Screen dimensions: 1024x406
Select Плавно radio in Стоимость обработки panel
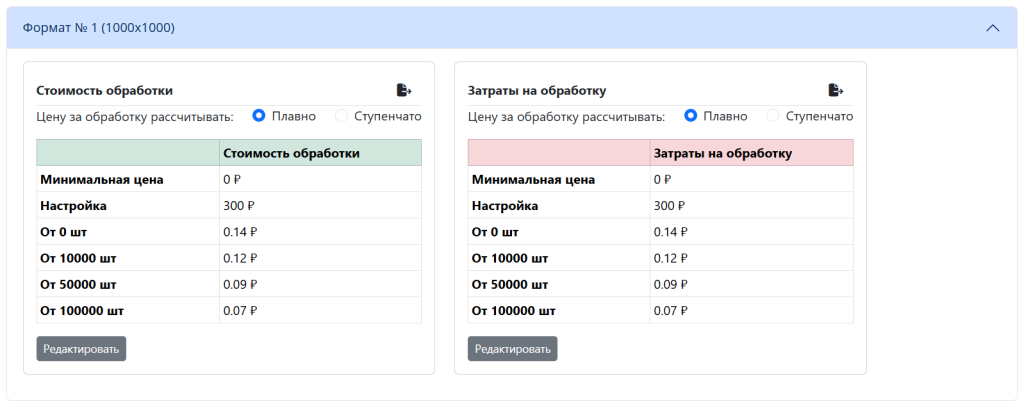coord(259,116)
